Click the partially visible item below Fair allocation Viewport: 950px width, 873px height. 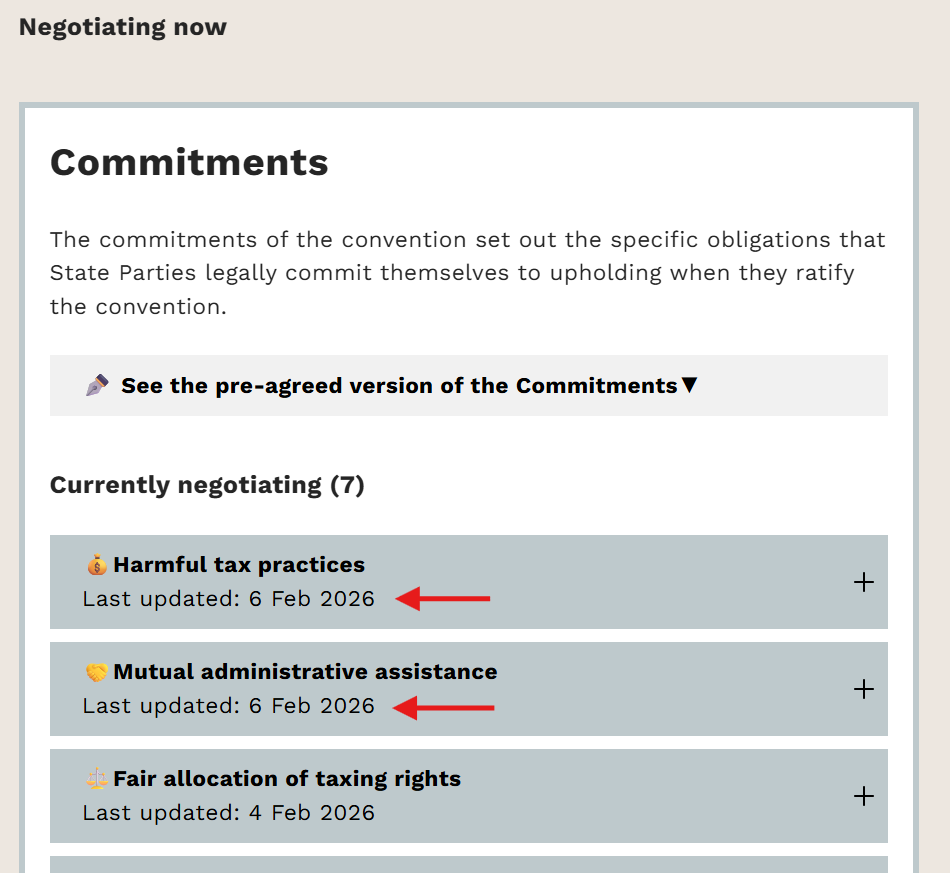point(468,865)
